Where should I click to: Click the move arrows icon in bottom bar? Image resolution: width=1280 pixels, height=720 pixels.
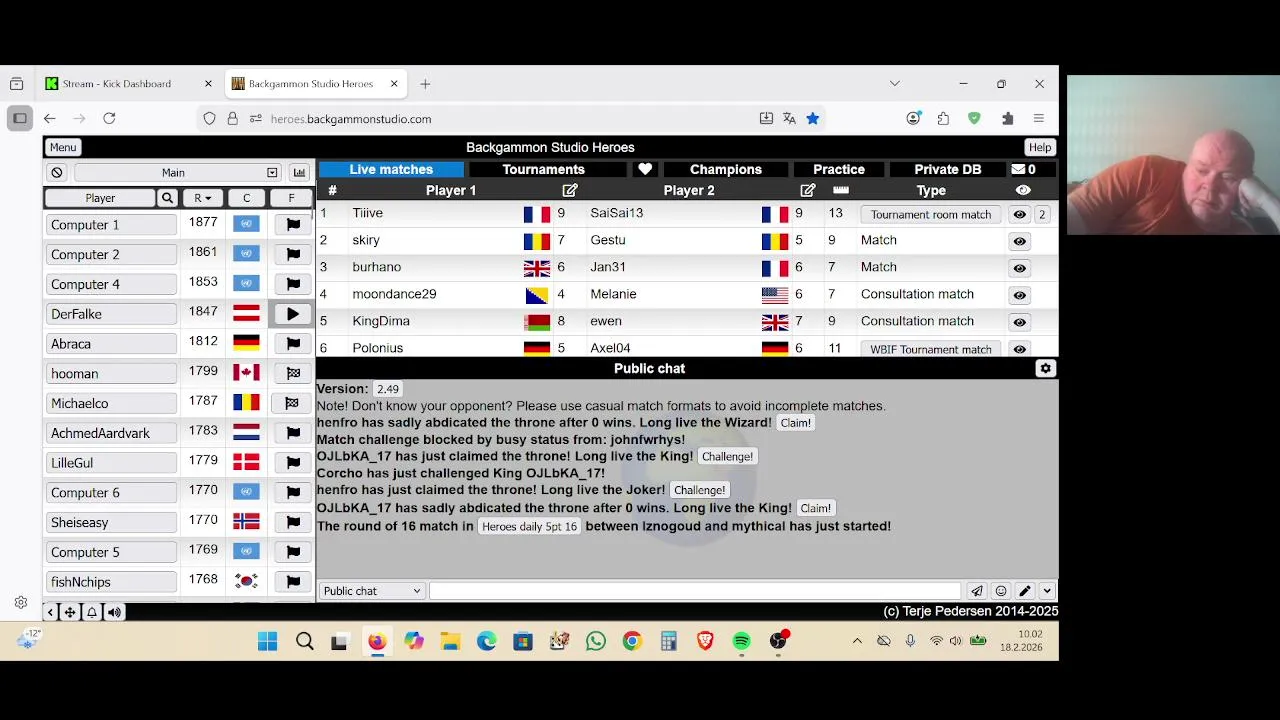[x=70, y=612]
